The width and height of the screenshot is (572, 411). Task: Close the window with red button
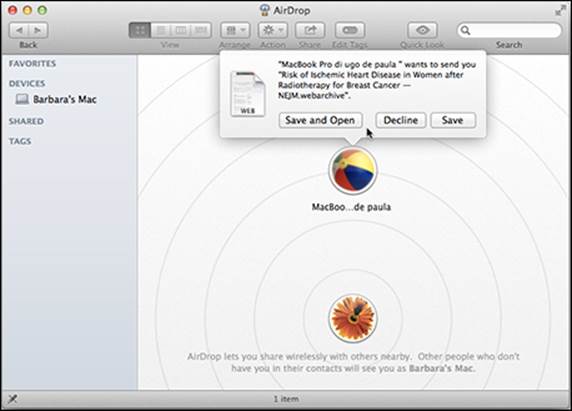(x=13, y=10)
